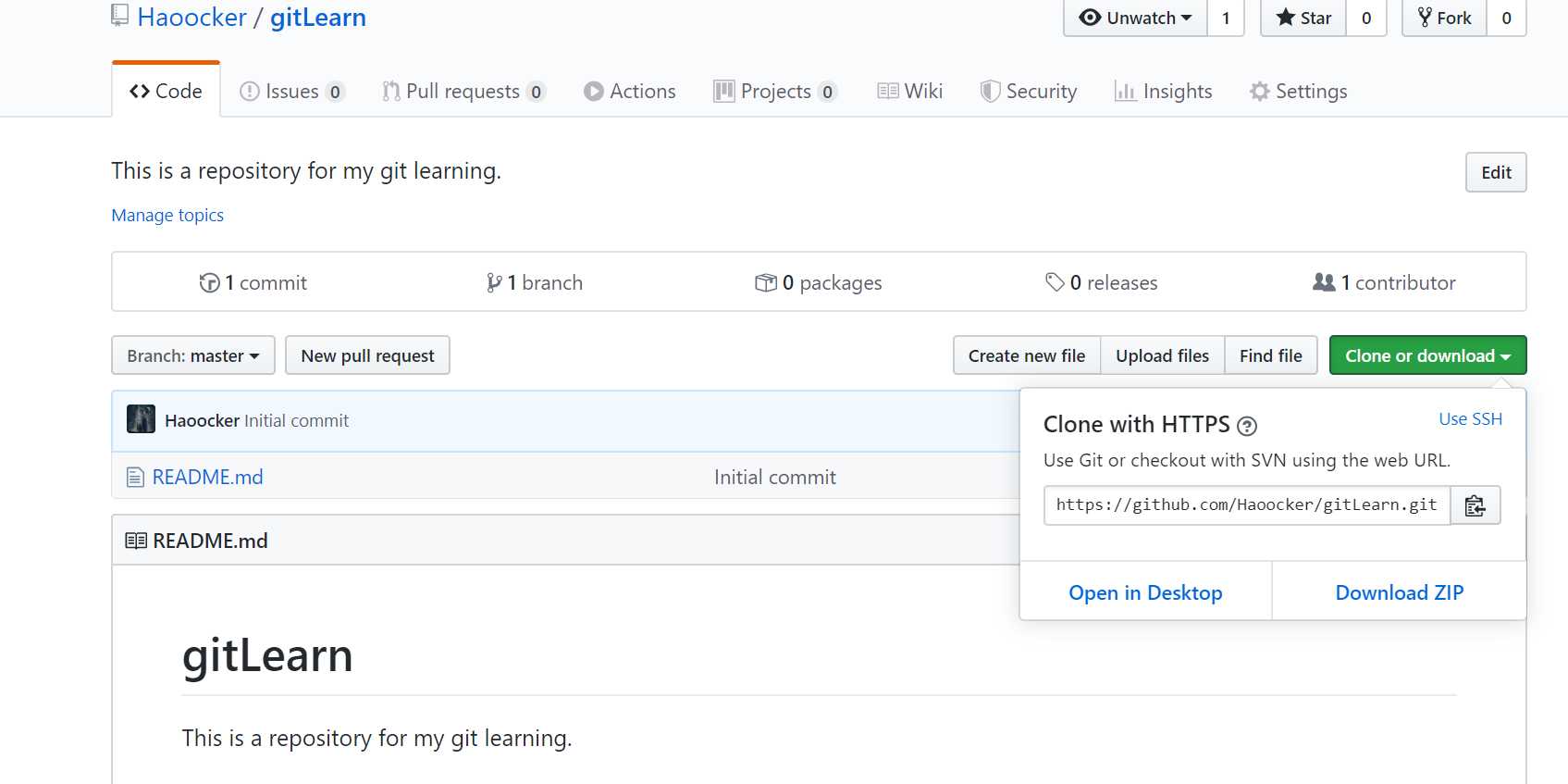The width and height of the screenshot is (1568, 784).
Task: Open repository Settings tab
Action: point(1299,91)
